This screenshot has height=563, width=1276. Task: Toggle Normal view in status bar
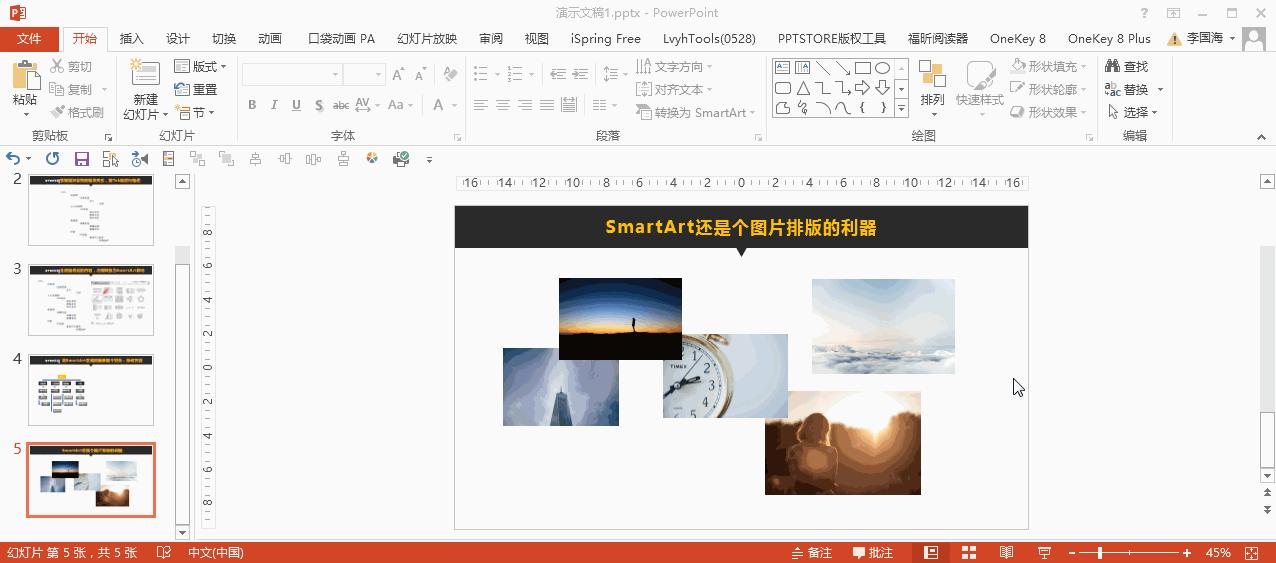coord(931,552)
